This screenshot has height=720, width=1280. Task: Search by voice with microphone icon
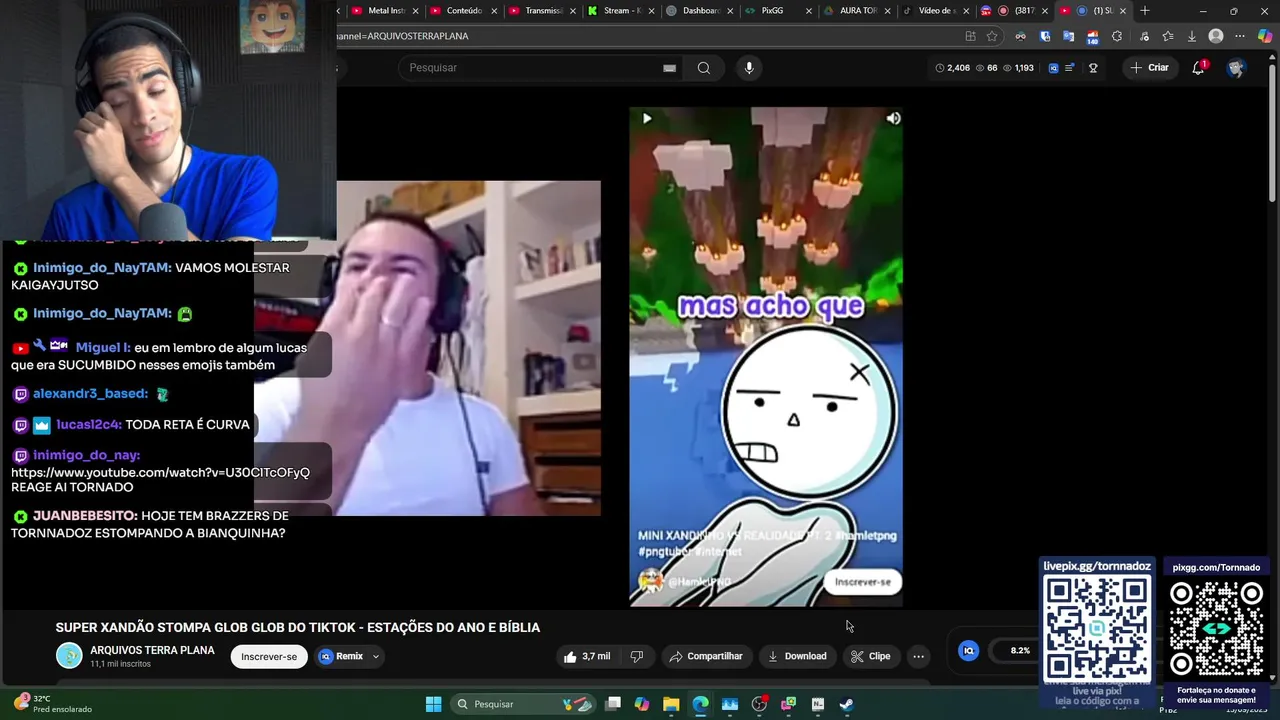[x=749, y=68]
